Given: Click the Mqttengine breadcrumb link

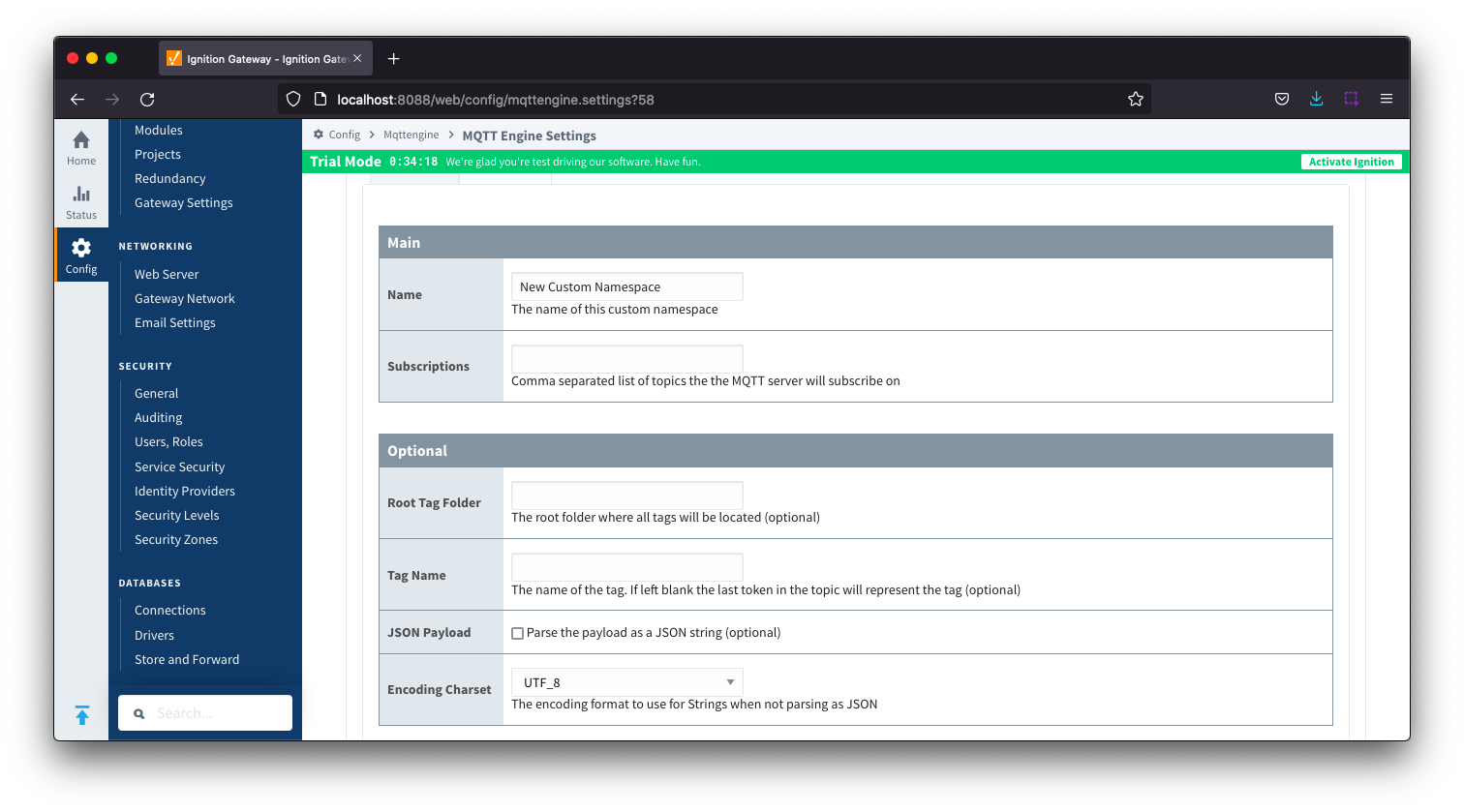Looking at the screenshot, I should point(412,135).
